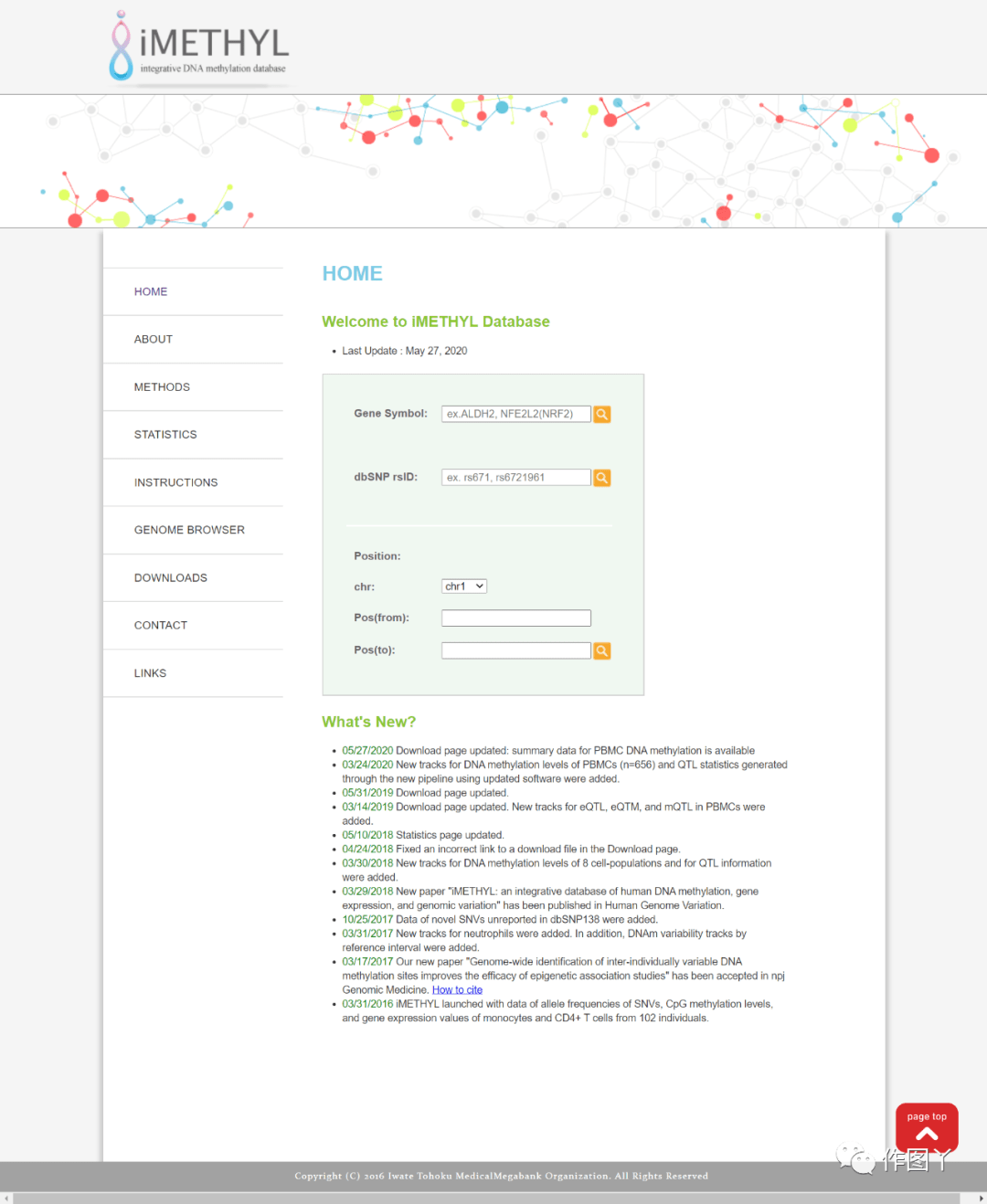Go to DOWNLOADS page

click(x=171, y=577)
